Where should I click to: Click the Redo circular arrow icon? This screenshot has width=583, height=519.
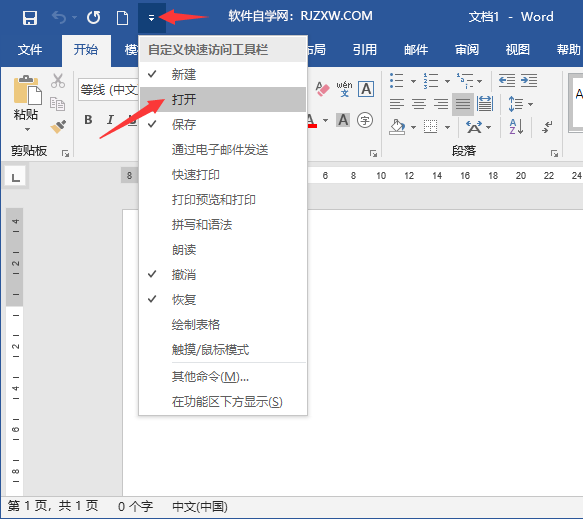tap(93, 17)
